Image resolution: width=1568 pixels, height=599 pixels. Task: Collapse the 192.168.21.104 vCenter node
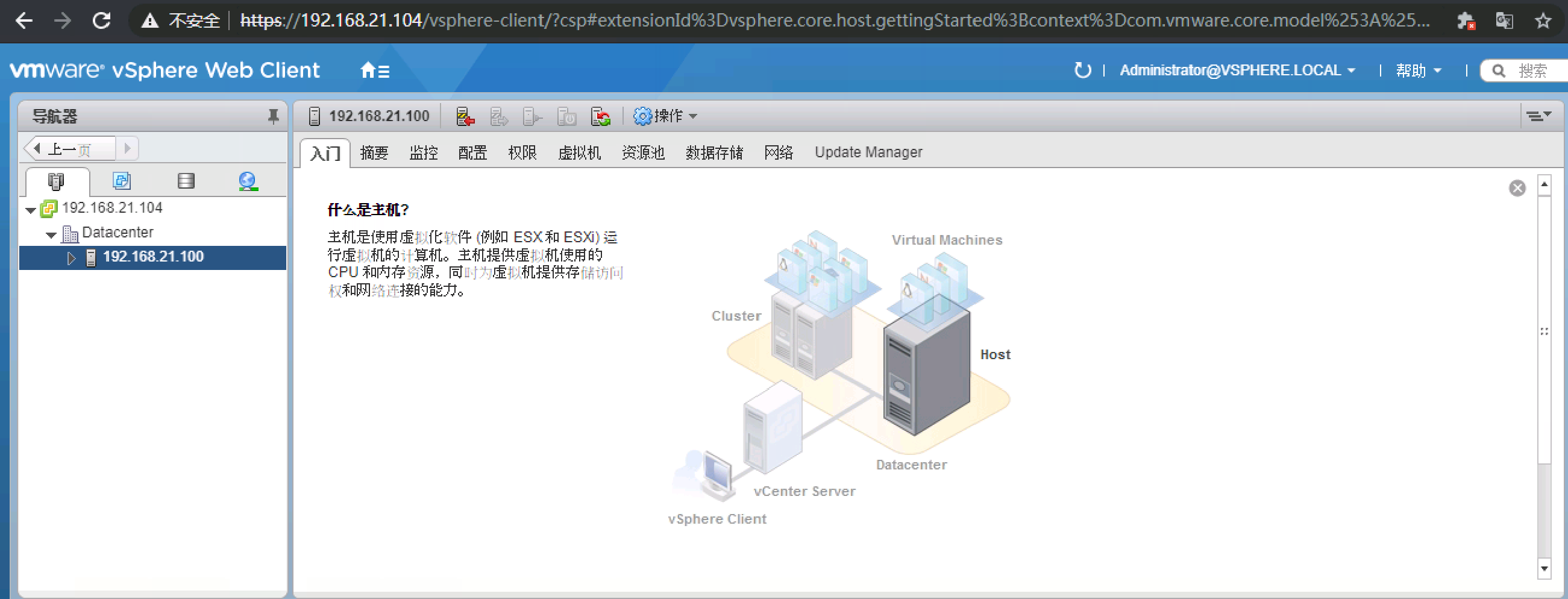(31, 210)
